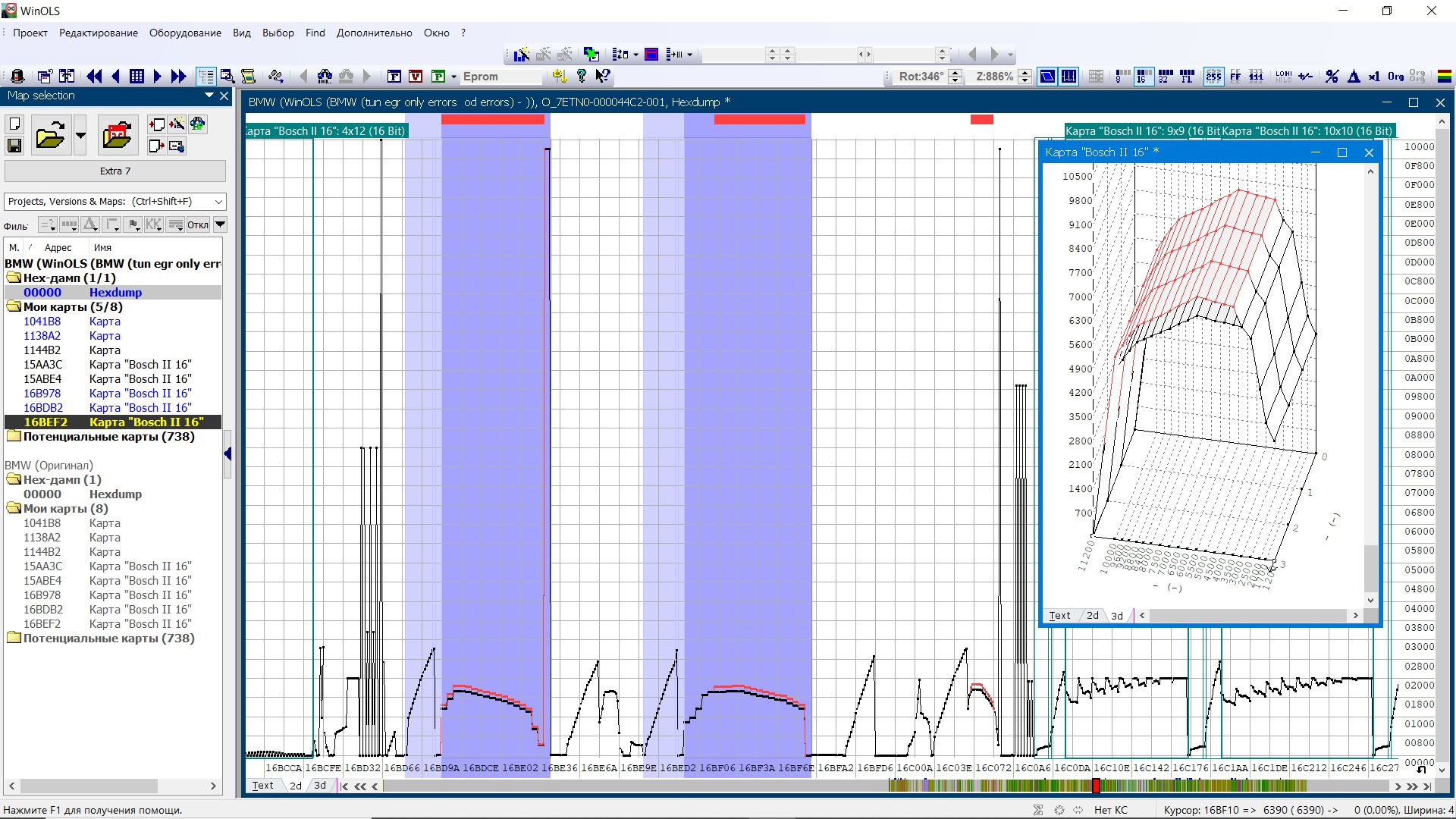1456x819 pixels.
Task: Switch to the 2d tab in hexdump window
Action: (296, 786)
